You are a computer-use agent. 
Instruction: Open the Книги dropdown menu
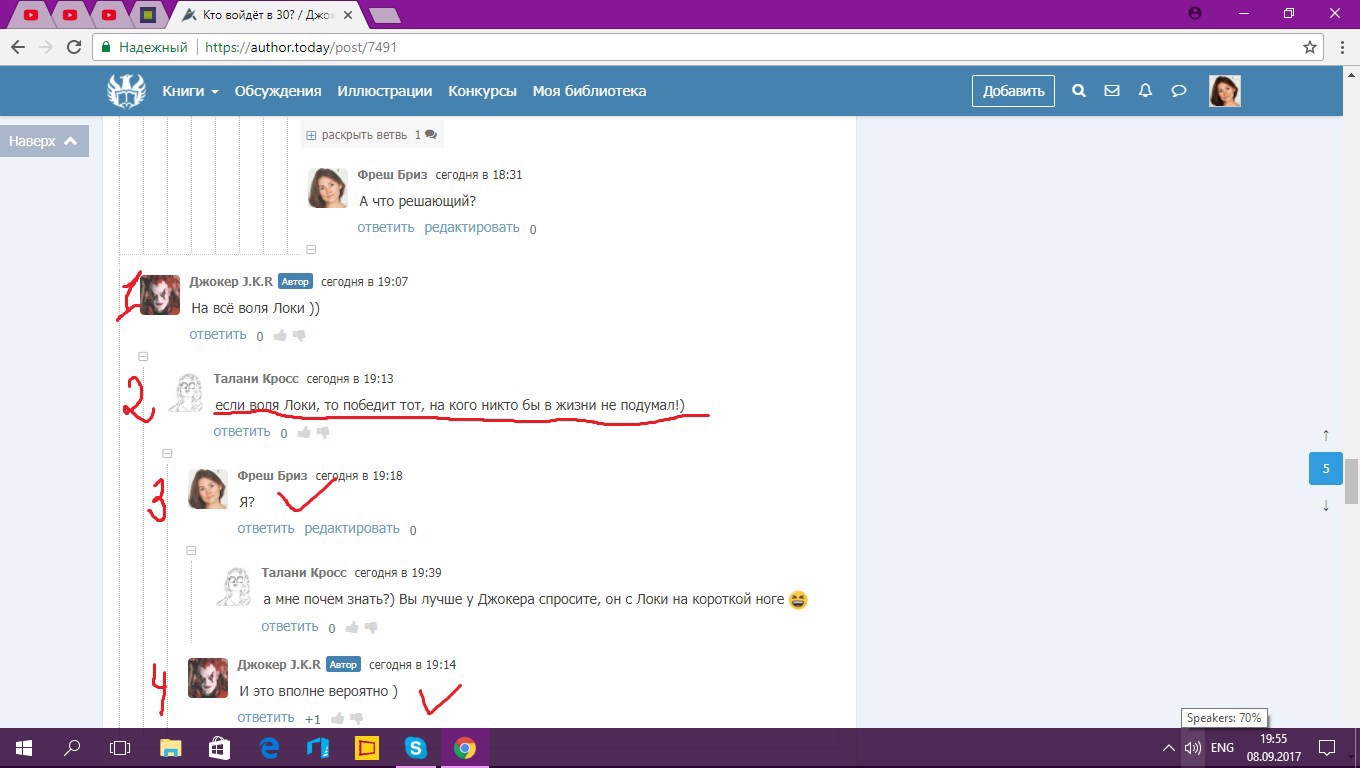(190, 91)
